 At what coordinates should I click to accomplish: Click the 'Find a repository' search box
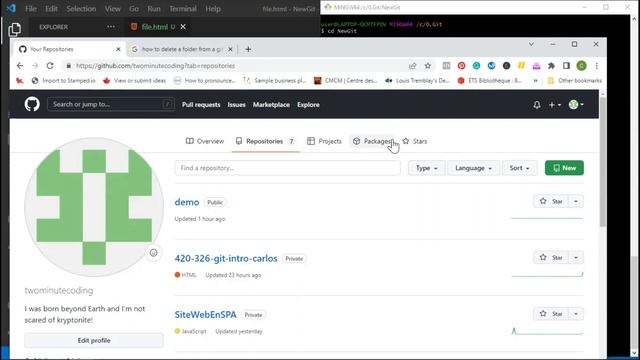pos(287,168)
